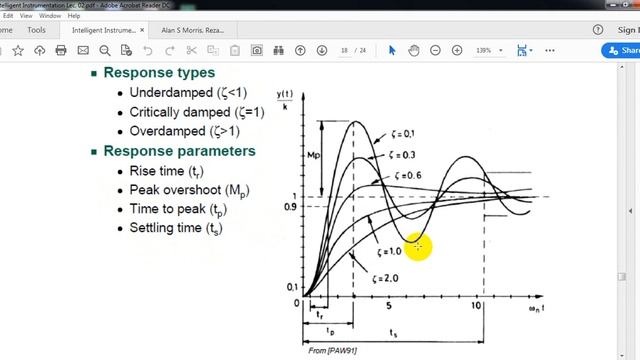
Task: Click the copy icon
Action: [x=213, y=51]
